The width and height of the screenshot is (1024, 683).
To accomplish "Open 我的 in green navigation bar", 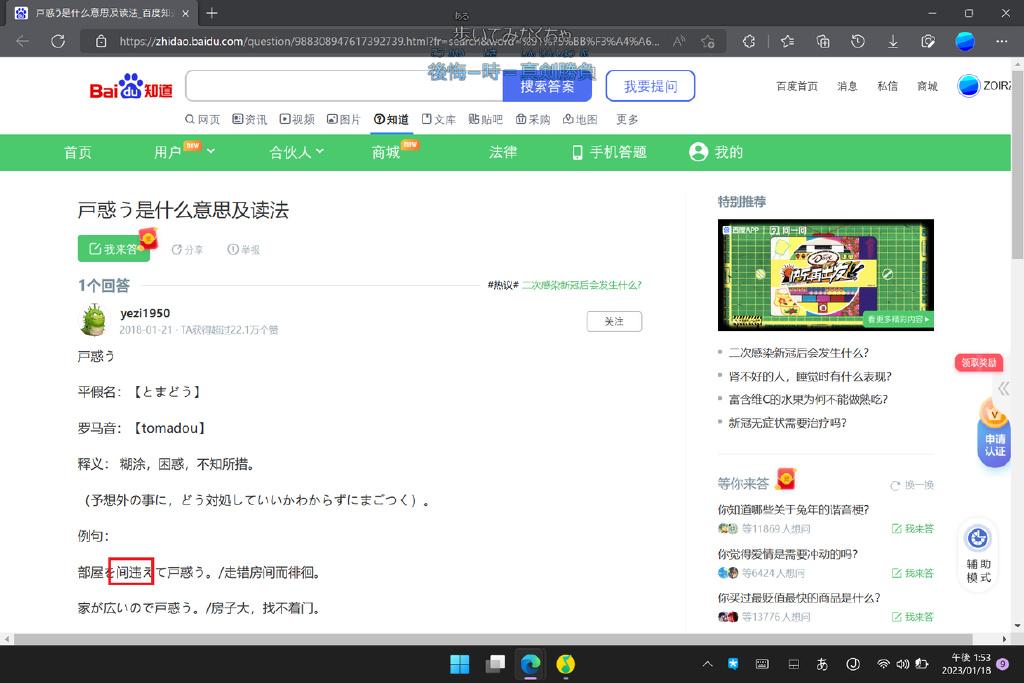I will [716, 152].
